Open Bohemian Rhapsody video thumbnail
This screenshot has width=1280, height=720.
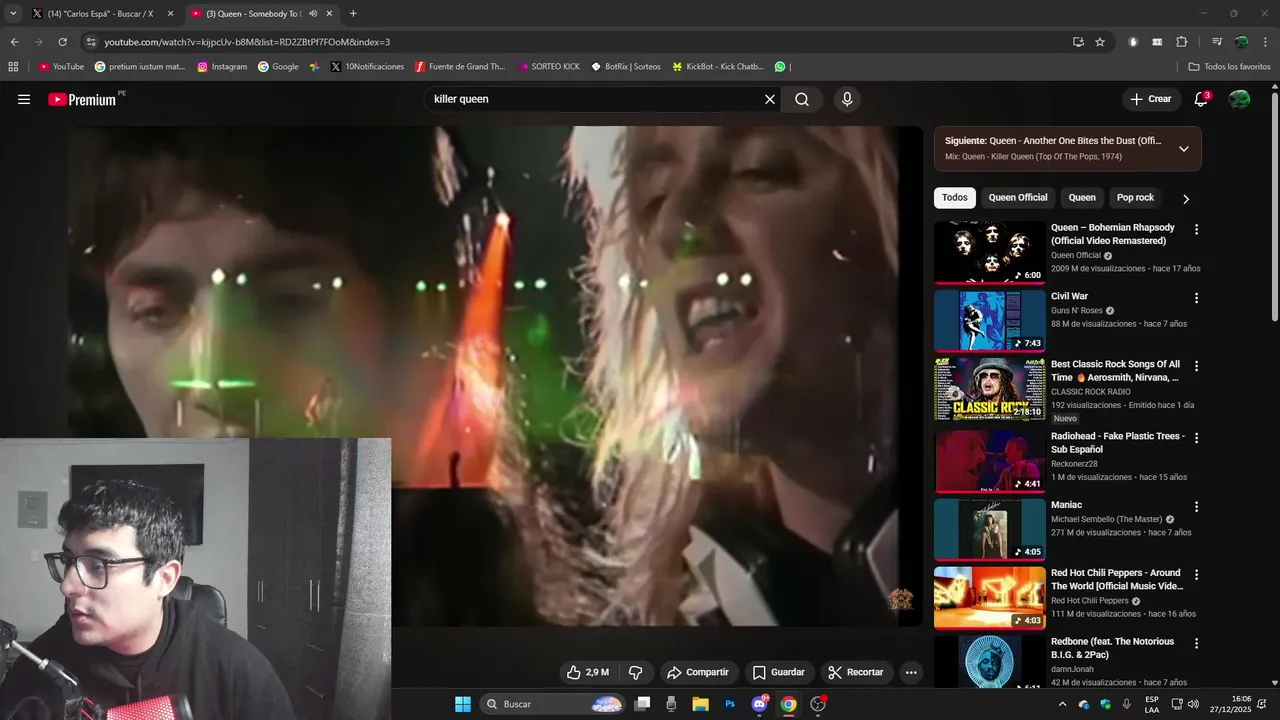pyautogui.click(x=989, y=252)
